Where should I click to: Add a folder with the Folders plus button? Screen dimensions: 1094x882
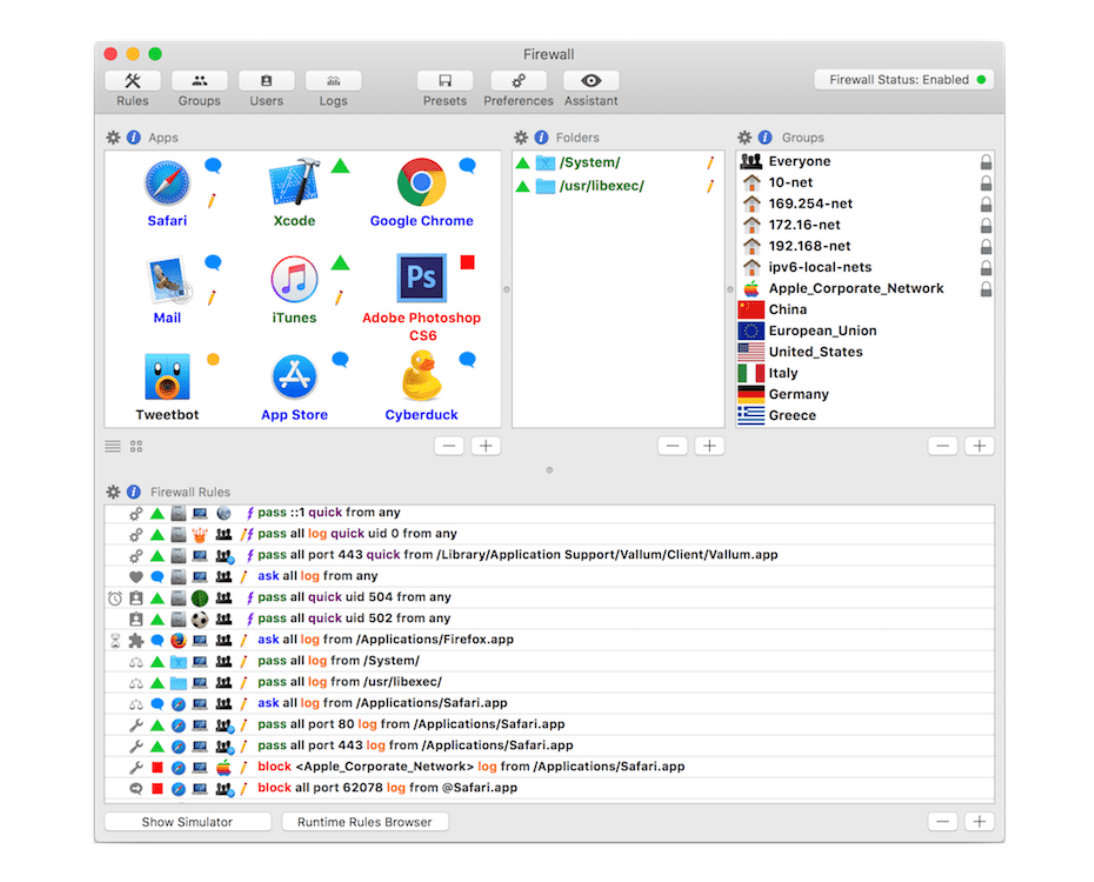tap(710, 446)
